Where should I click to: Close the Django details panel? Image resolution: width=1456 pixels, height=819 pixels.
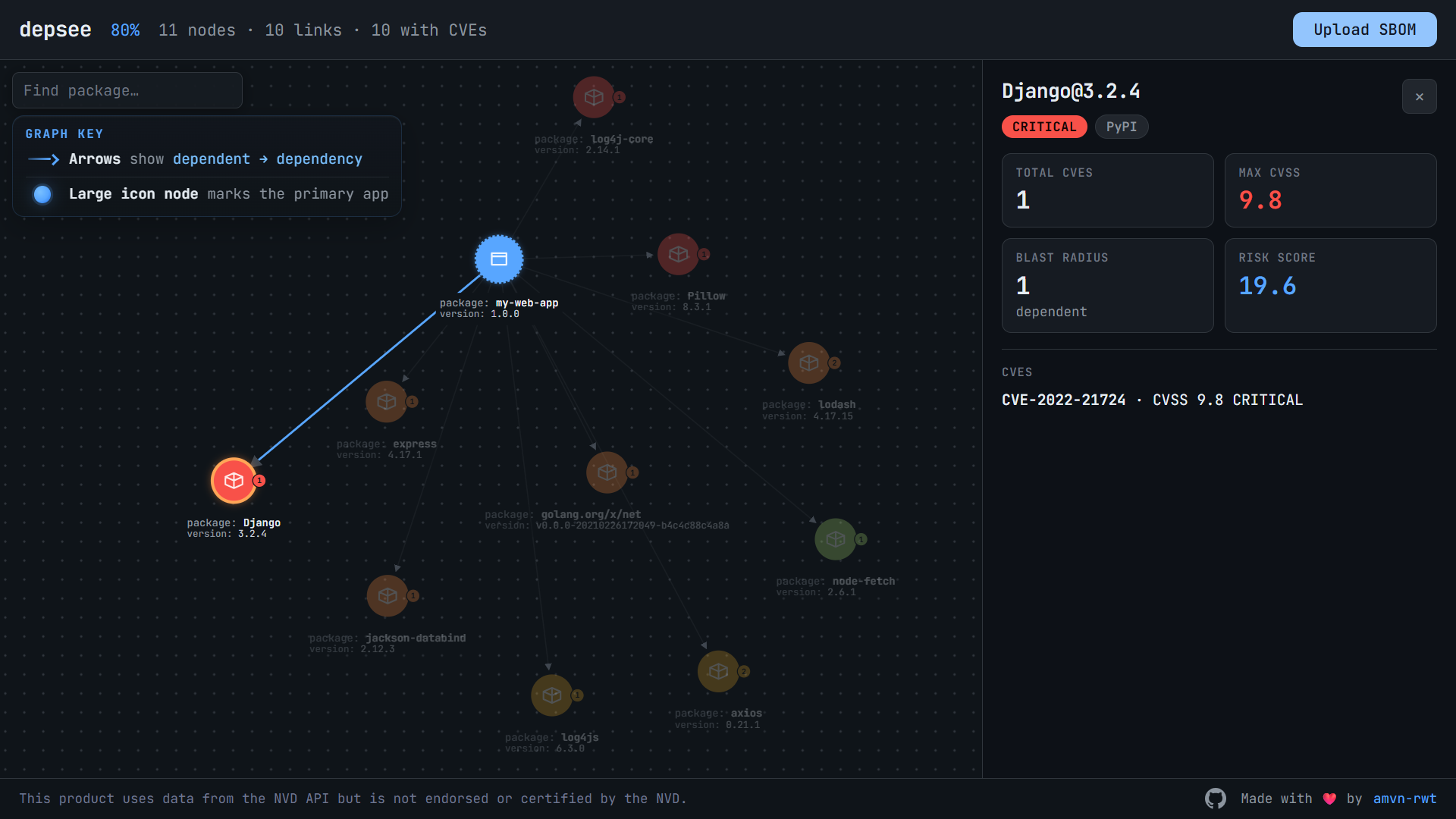(x=1419, y=97)
